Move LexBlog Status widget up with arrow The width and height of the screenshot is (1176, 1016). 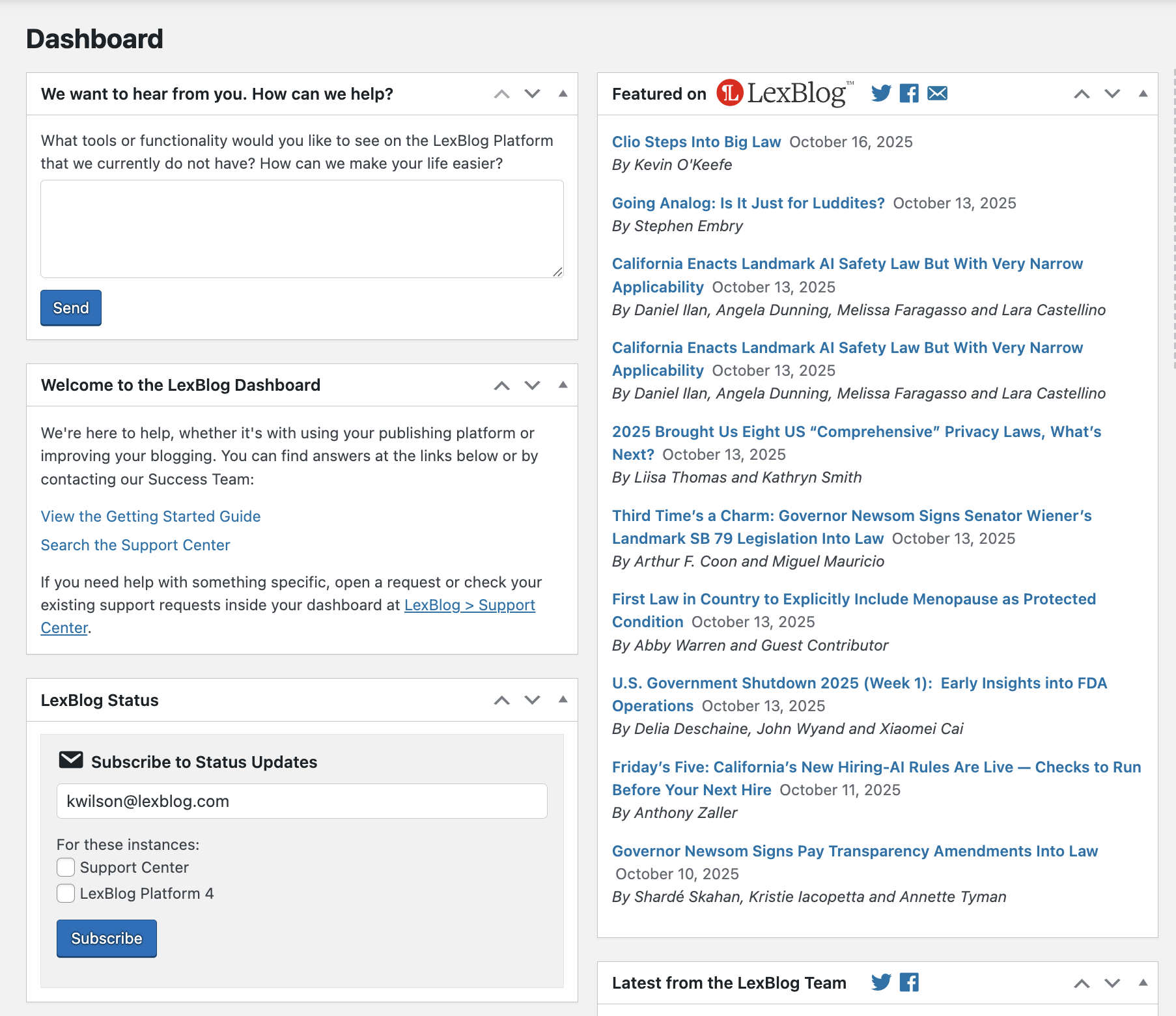pyautogui.click(x=502, y=700)
